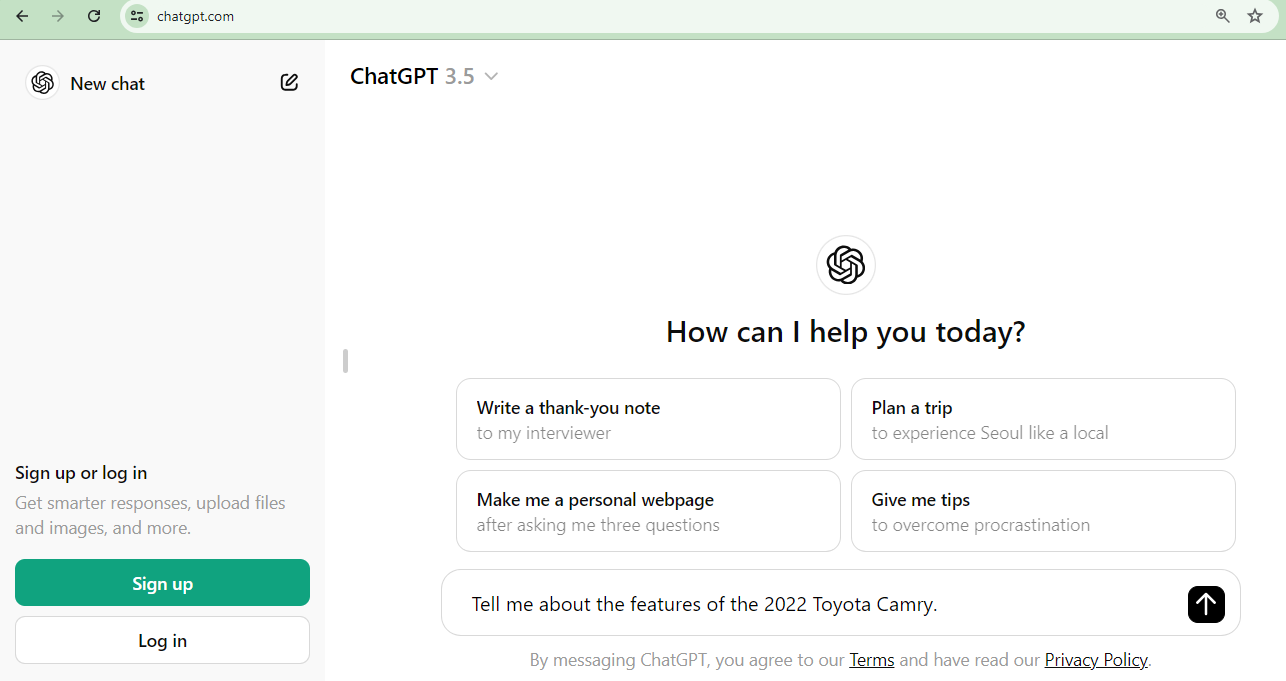This screenshot has width=1286, height=681.
Task: Open the site information icon in address bar
Action: (x=136, y=16)
